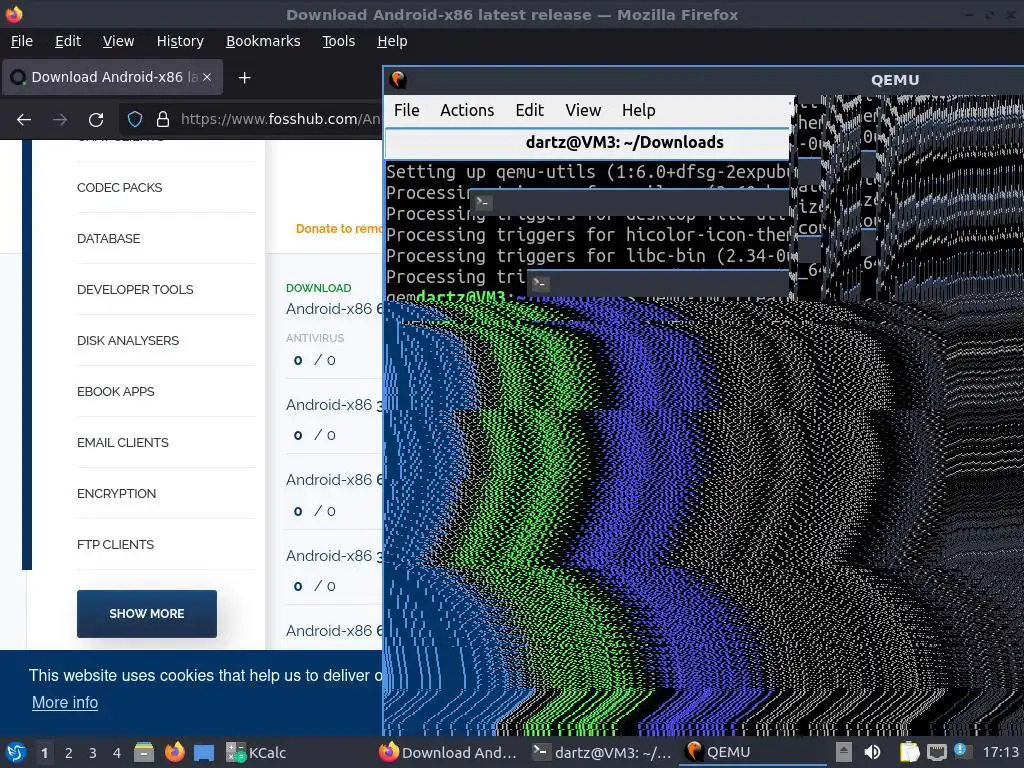Switch to virtual desktop 4
Image resolution: width=1024 pixels, height=768 pixels.
(x=117, y=753)
